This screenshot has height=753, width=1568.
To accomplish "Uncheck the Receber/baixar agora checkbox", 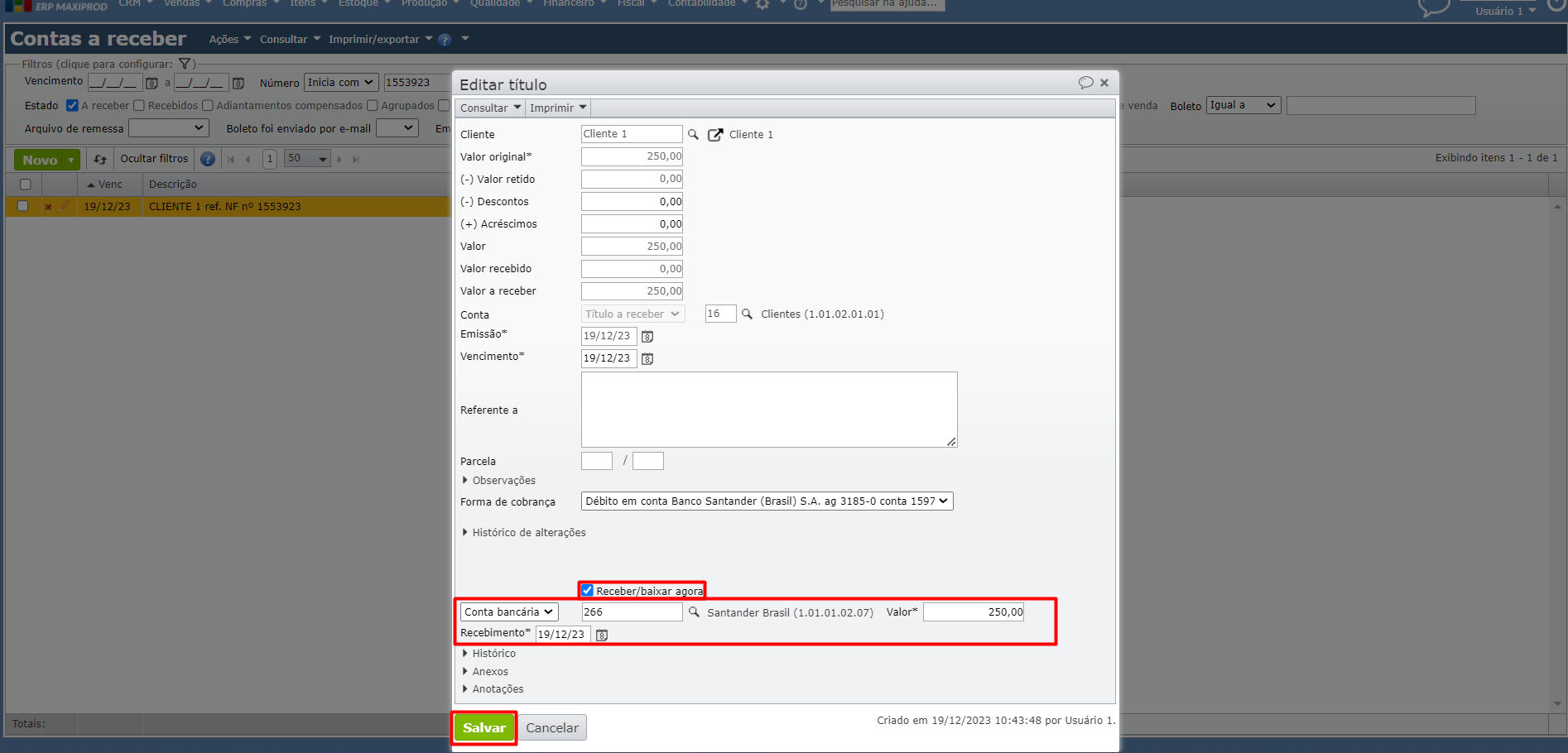I will point(587,590).
